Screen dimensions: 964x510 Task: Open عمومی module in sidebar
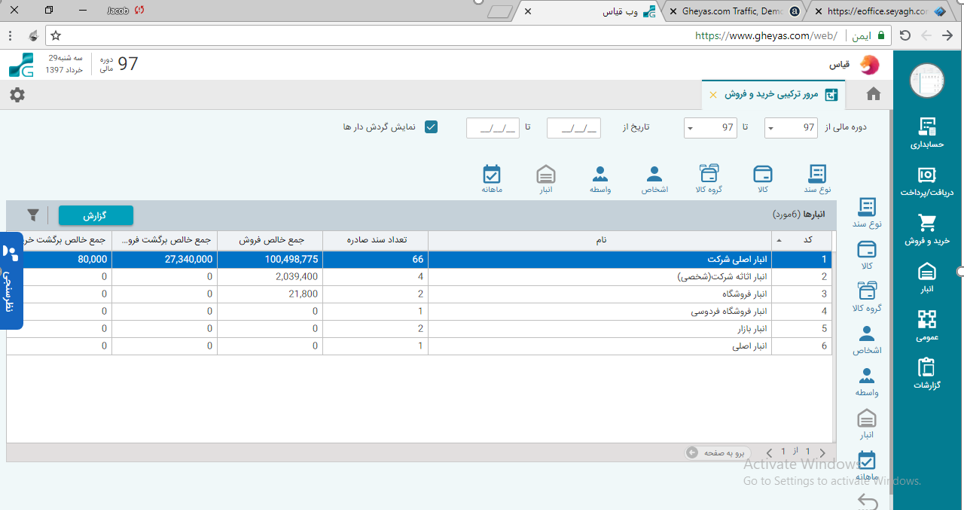926,326
